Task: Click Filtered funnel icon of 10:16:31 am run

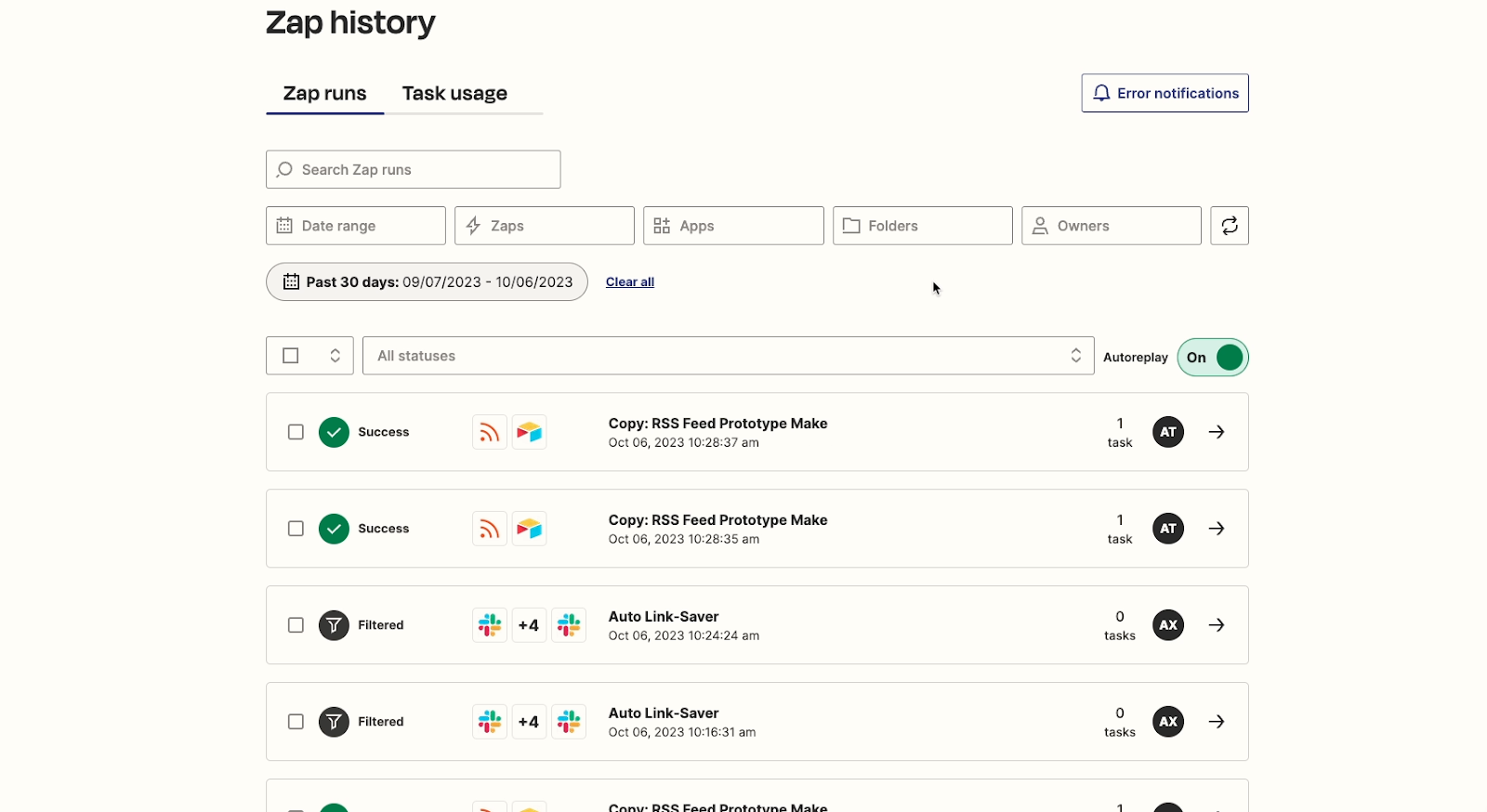Action: 334,722
